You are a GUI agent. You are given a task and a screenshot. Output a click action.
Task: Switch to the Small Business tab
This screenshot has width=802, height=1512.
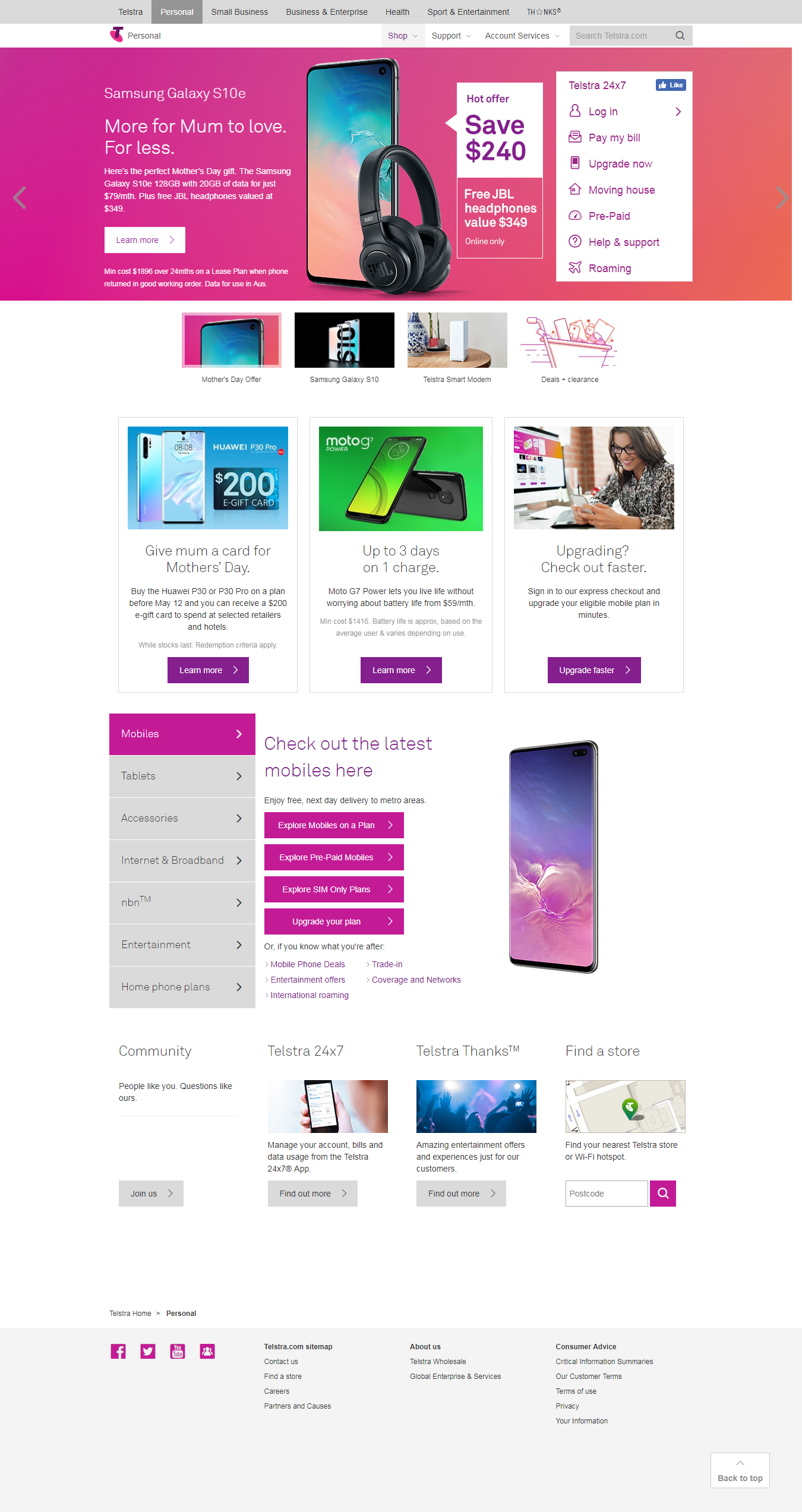[x=239, y=12]
